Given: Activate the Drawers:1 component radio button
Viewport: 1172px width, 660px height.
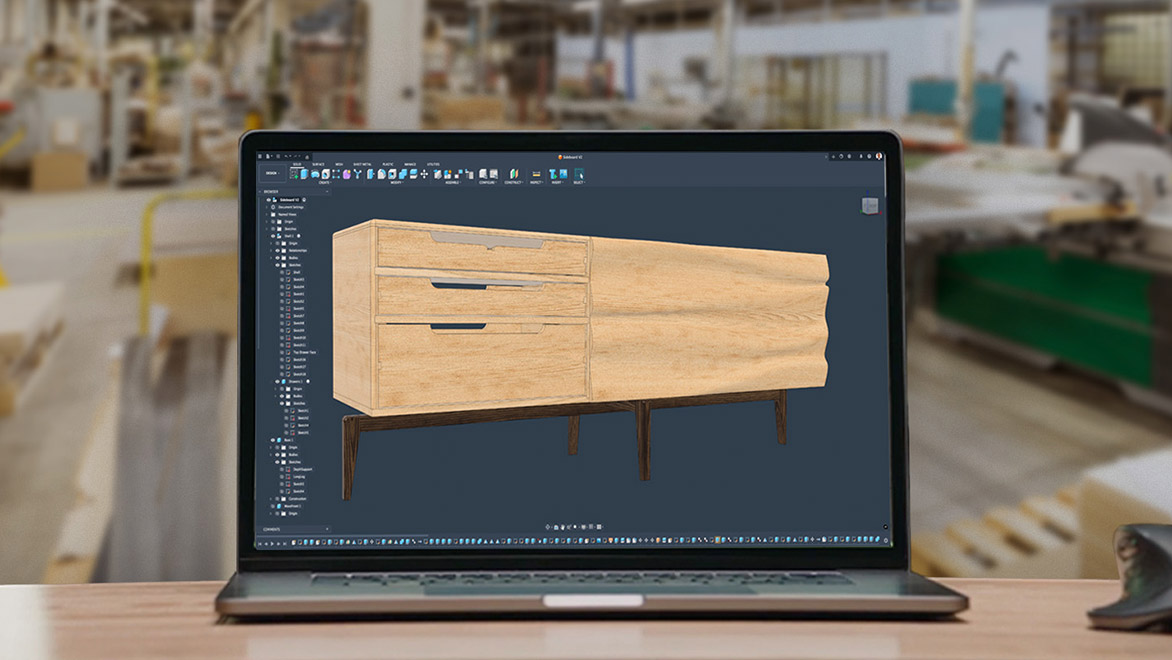Looking at the screenshot, I should coord(308,381).
